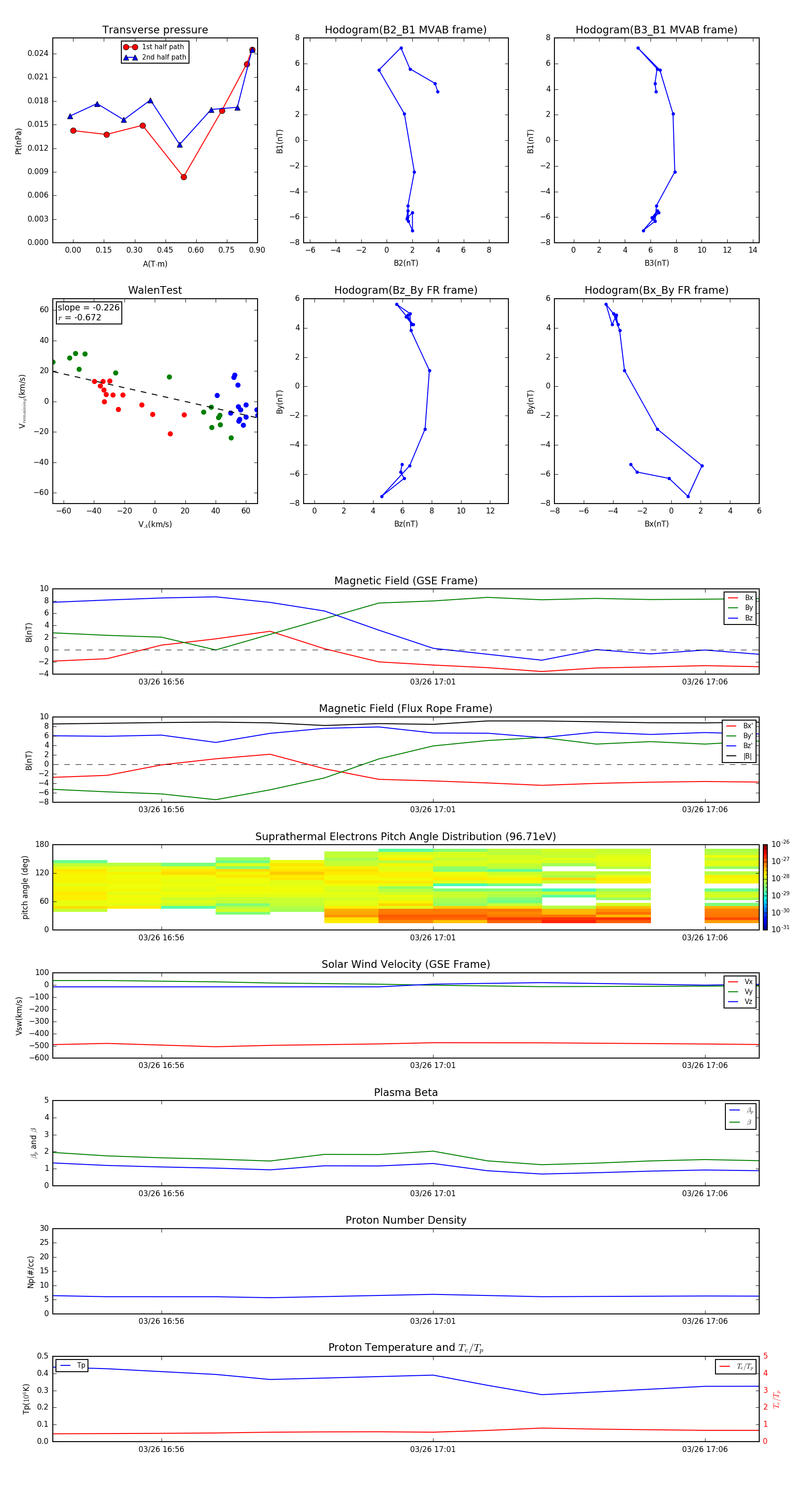This screenshot has width=812, height=1489.
Task: Click the "V_A(km/s)" x-axis label
Action: coord(155,524)
